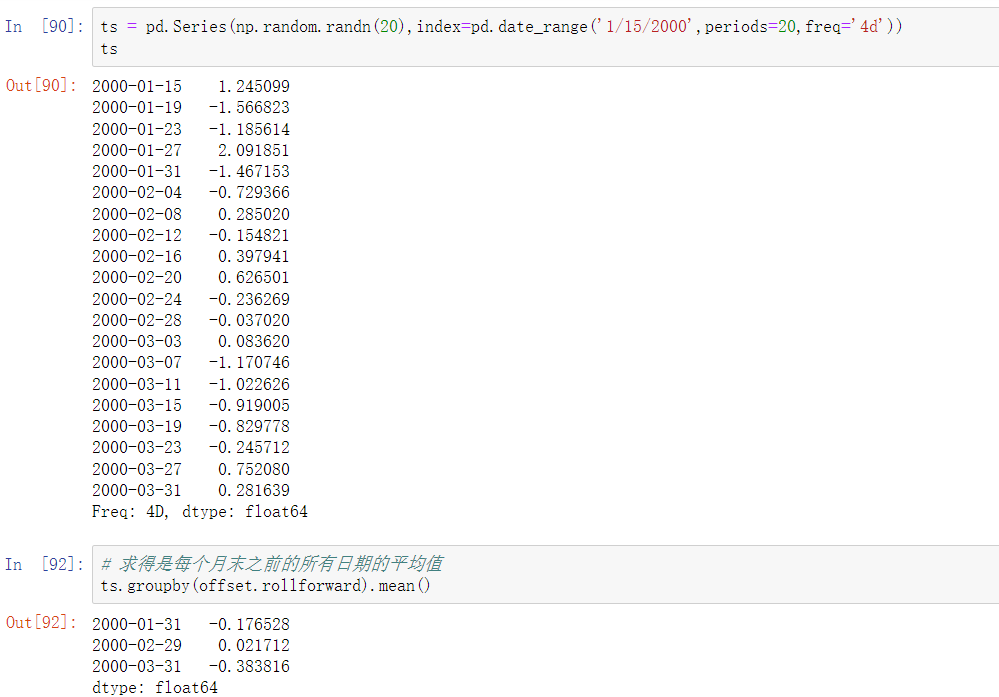Click output row 2000-02-24 value -0.236269

point(191,299)
